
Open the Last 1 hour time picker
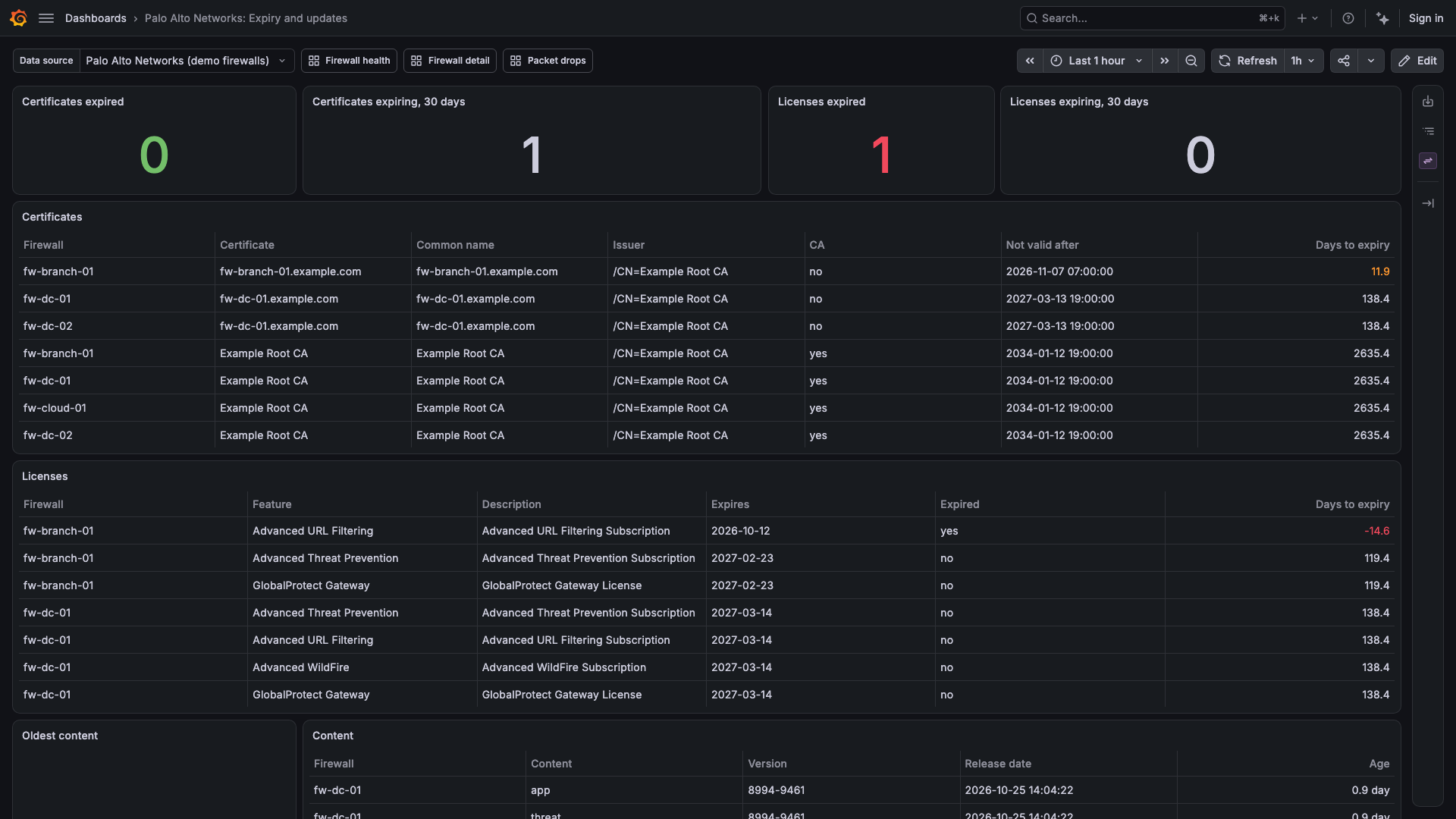(1097, 61)
